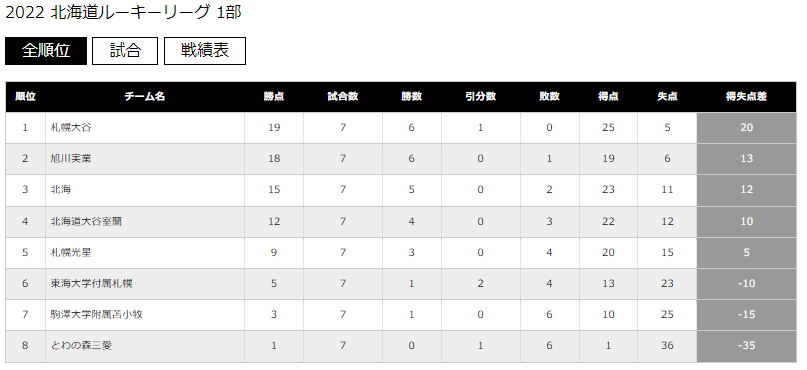Screen dimensions: 807x370
Task: Click the 引分数 column header
Action: (x=480, y=97)
